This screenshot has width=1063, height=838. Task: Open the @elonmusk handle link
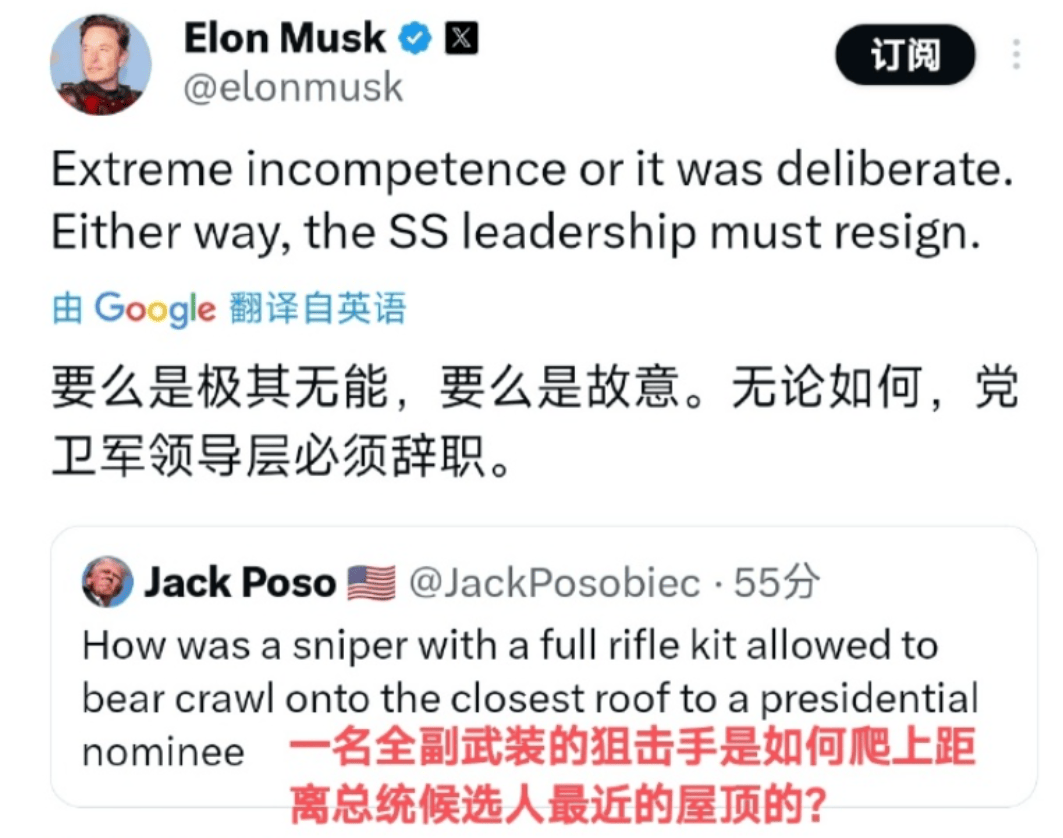tap(294, 88)
